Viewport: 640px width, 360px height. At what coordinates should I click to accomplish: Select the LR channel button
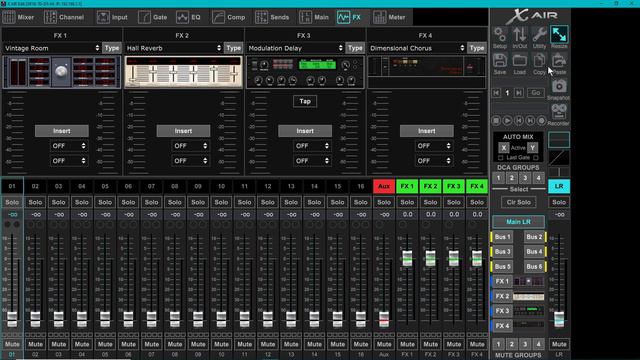point(559,186)
